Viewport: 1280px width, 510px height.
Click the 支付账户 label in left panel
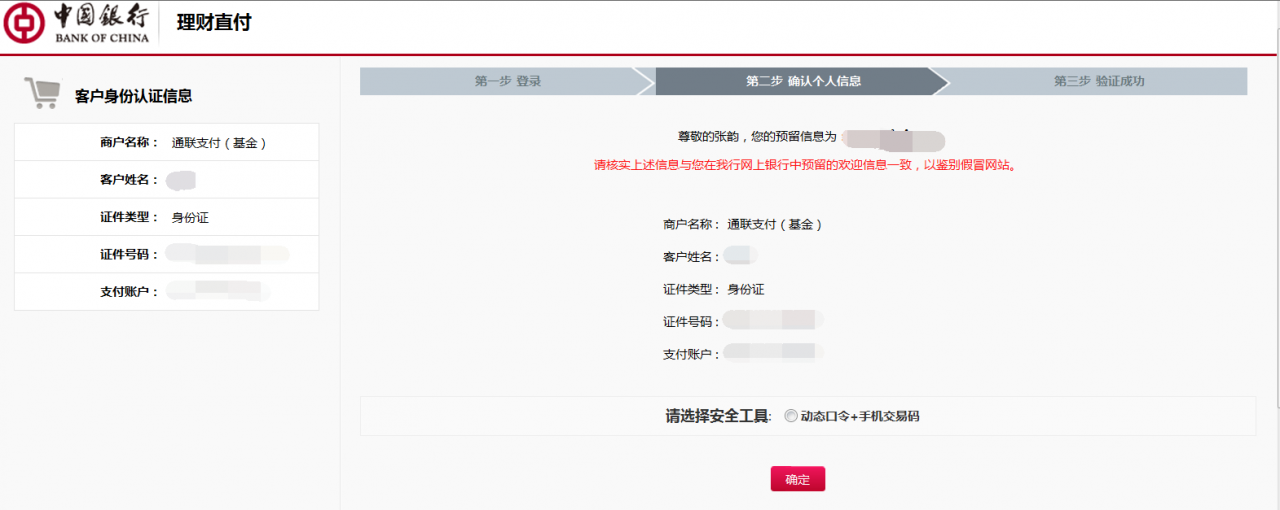[129, 291]
